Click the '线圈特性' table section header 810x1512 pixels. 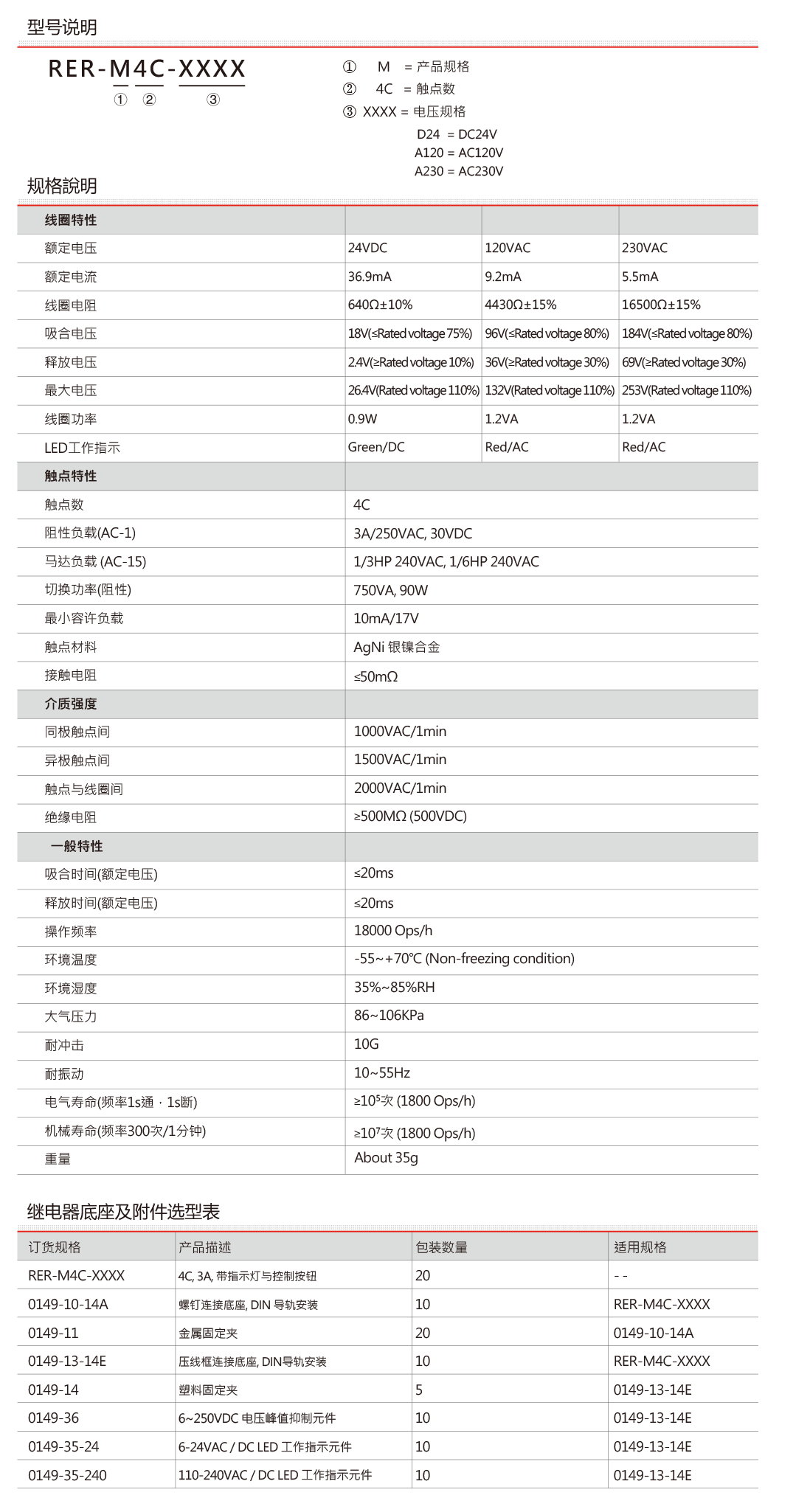71,220
